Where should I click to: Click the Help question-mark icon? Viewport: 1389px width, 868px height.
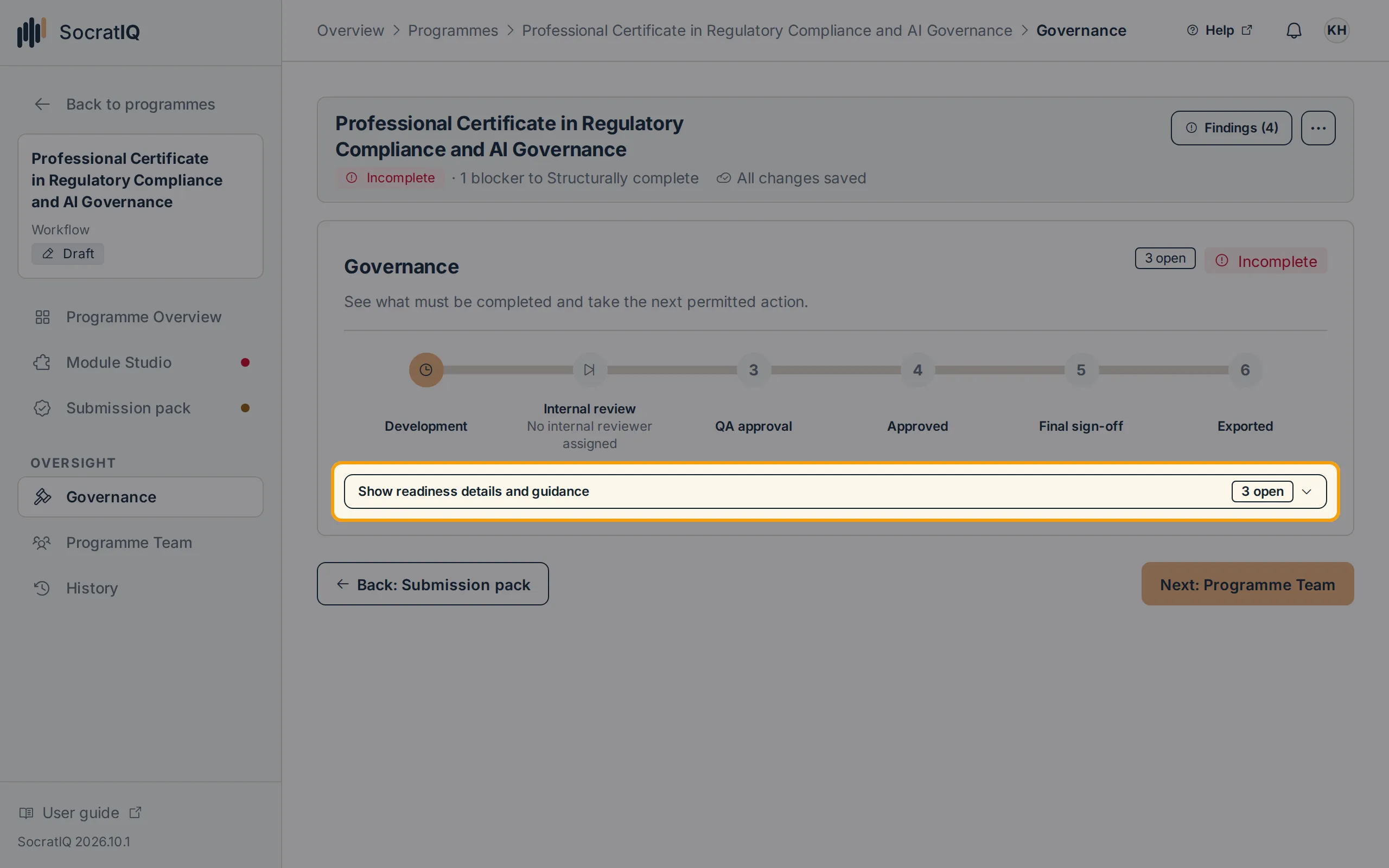tap(1192, 30)
